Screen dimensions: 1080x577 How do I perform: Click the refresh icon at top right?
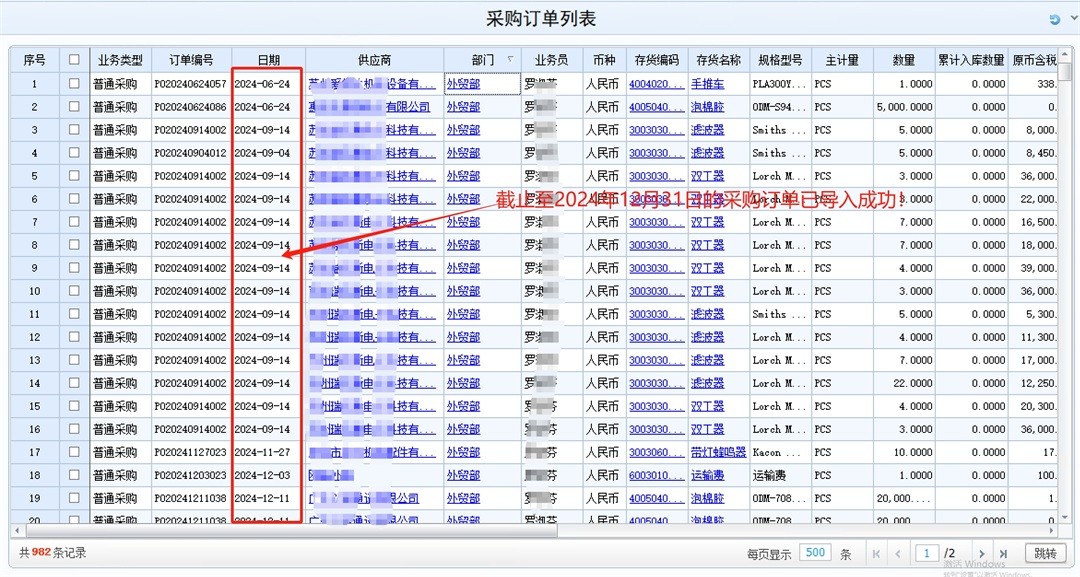coord(1054,19)
